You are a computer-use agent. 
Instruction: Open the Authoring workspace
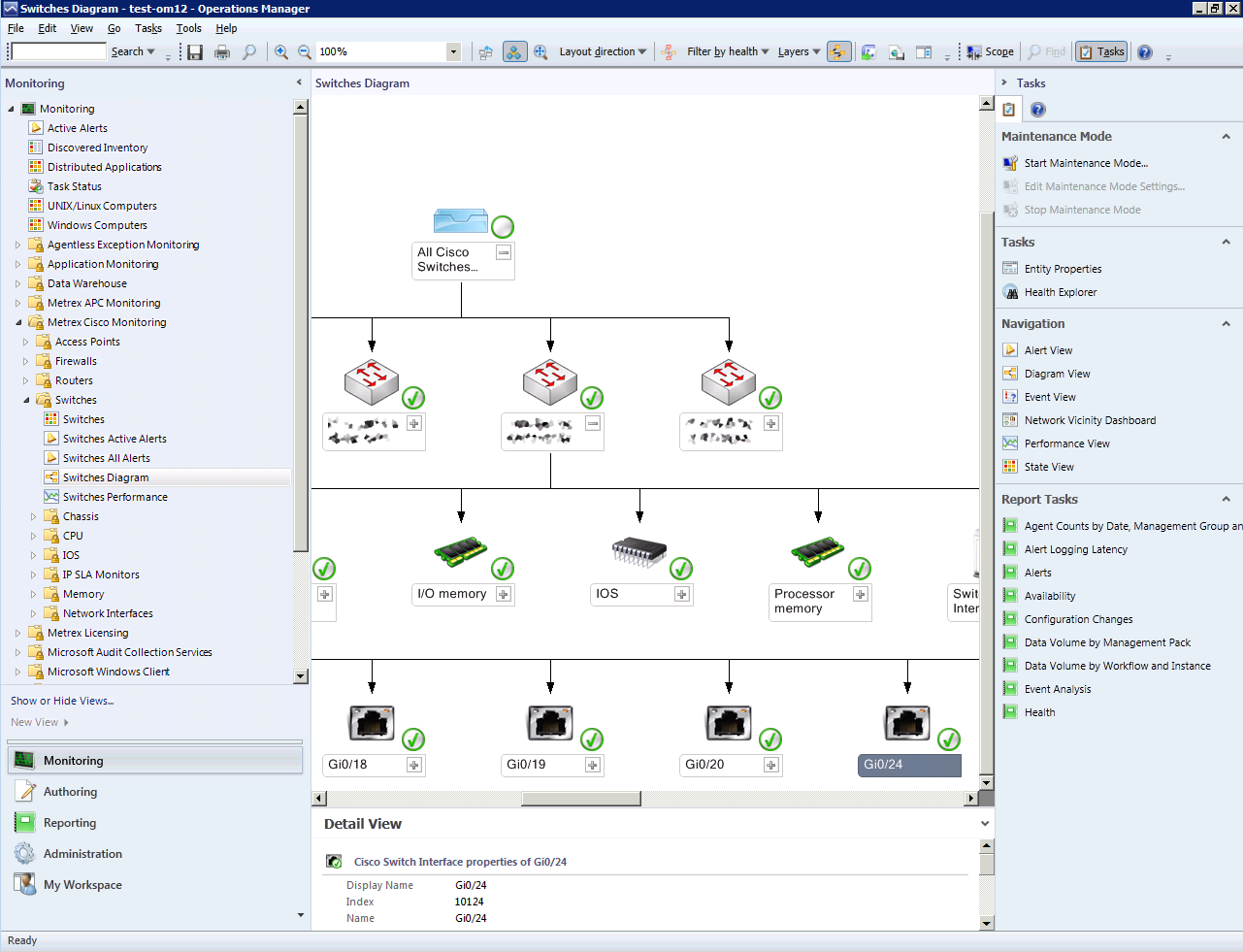pyautogui.click(x=70, y=792)
